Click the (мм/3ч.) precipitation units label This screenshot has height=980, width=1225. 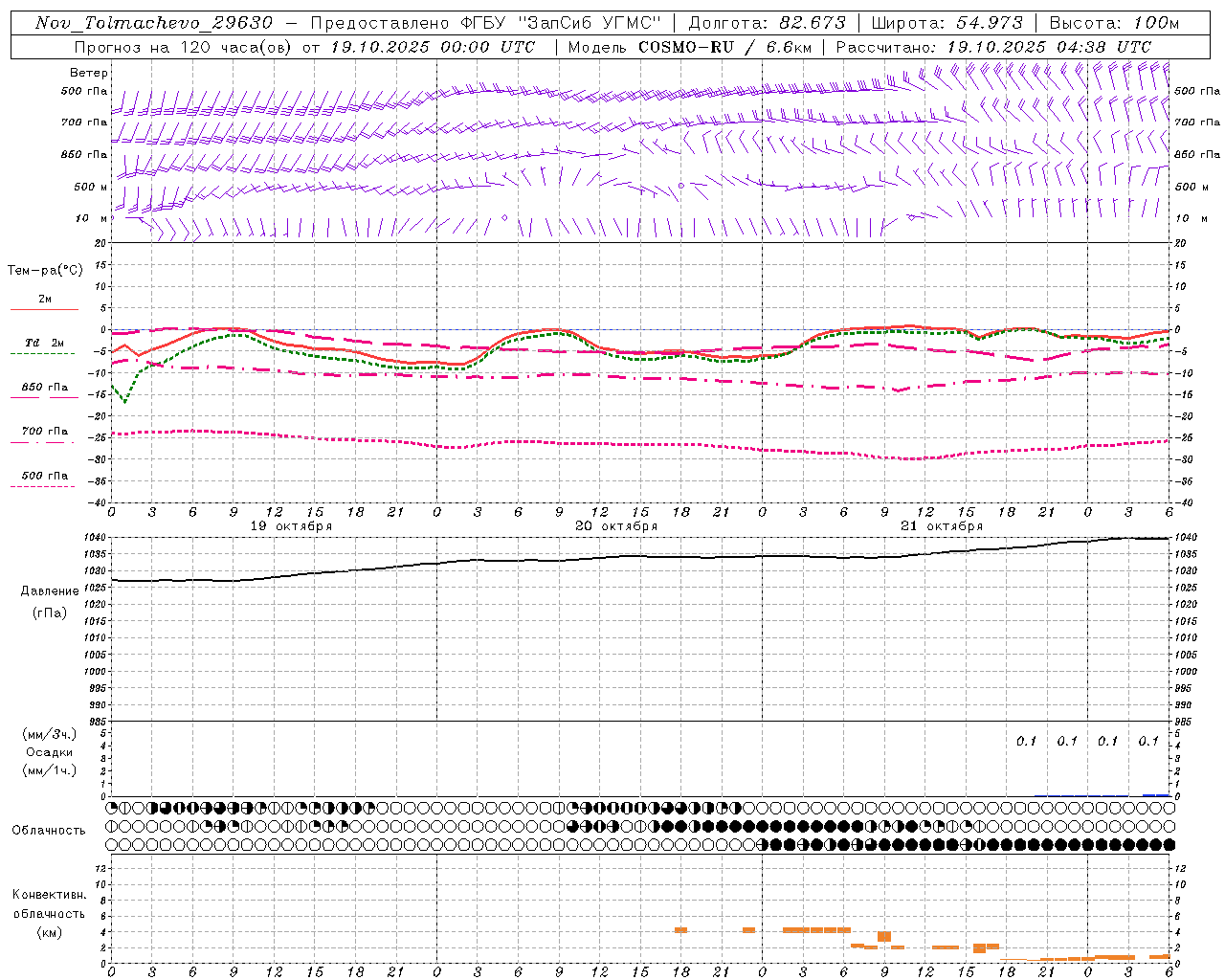pyautogui.click(x=50, y=734)
